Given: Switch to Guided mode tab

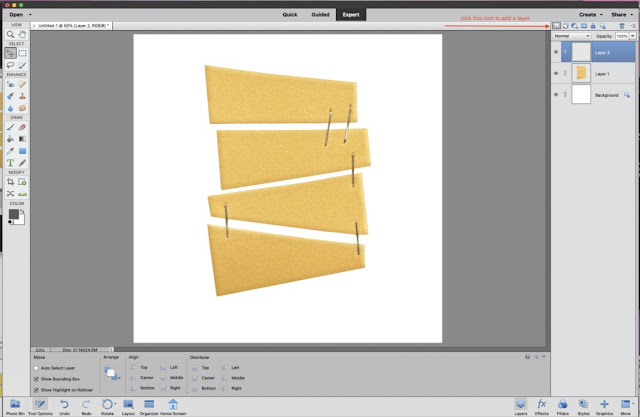Looking at the screenshot, I should click(320, 15).
